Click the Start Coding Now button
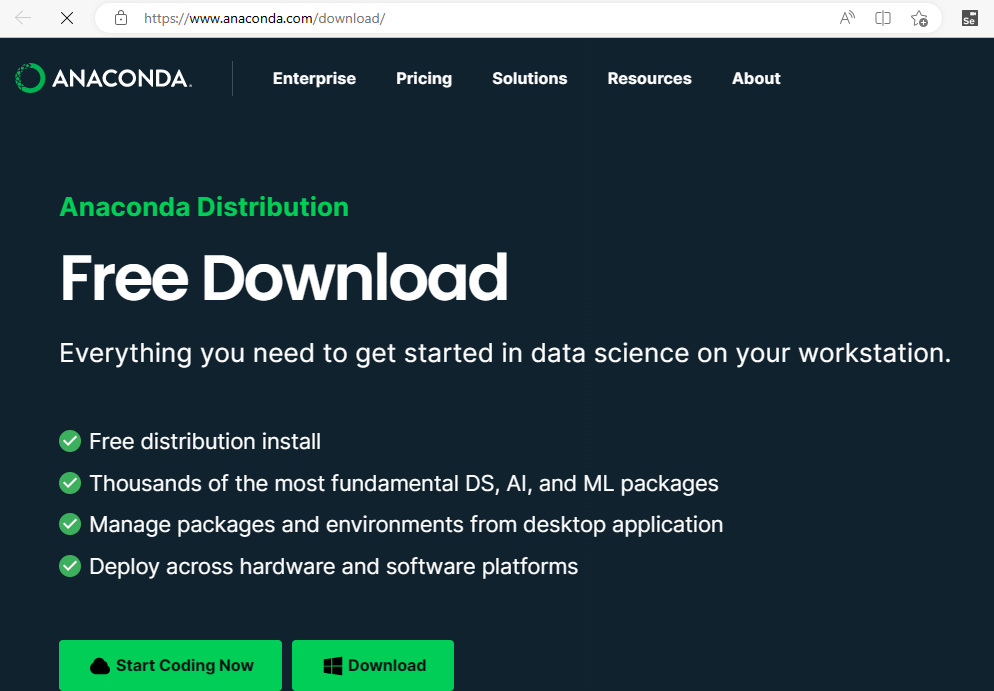This screenshot has width=994, height=691. tap(171, 665)
